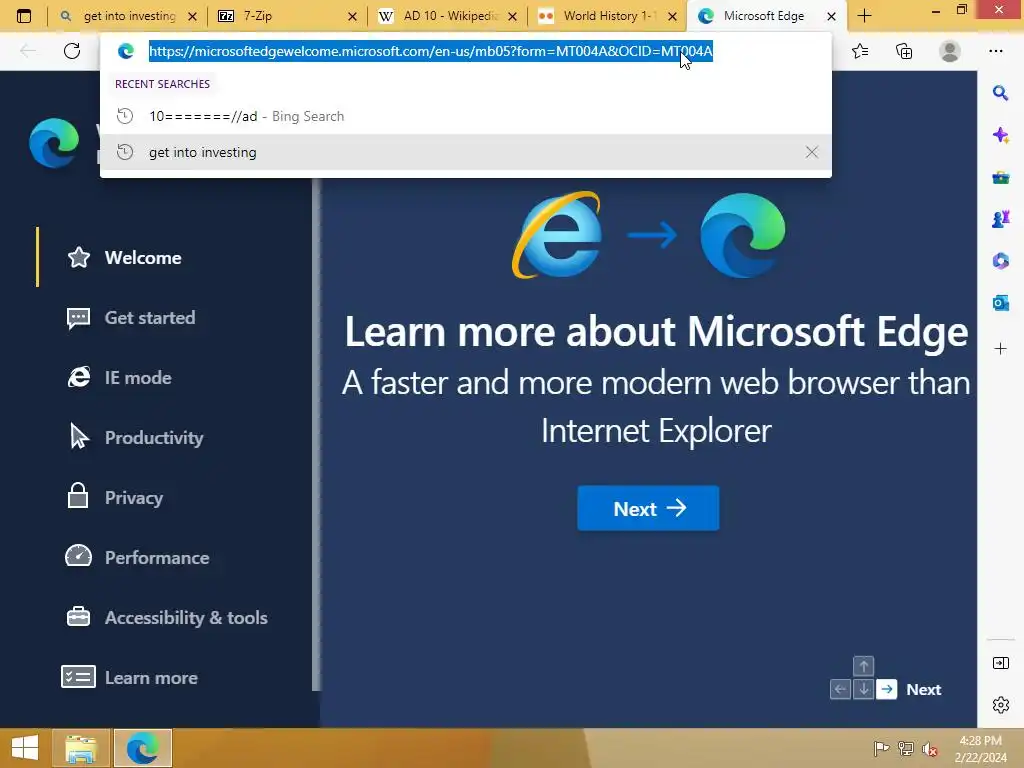Add a sidebar app with plus
Screen dimensions: 1024x768
click(x=1000, y=349)
